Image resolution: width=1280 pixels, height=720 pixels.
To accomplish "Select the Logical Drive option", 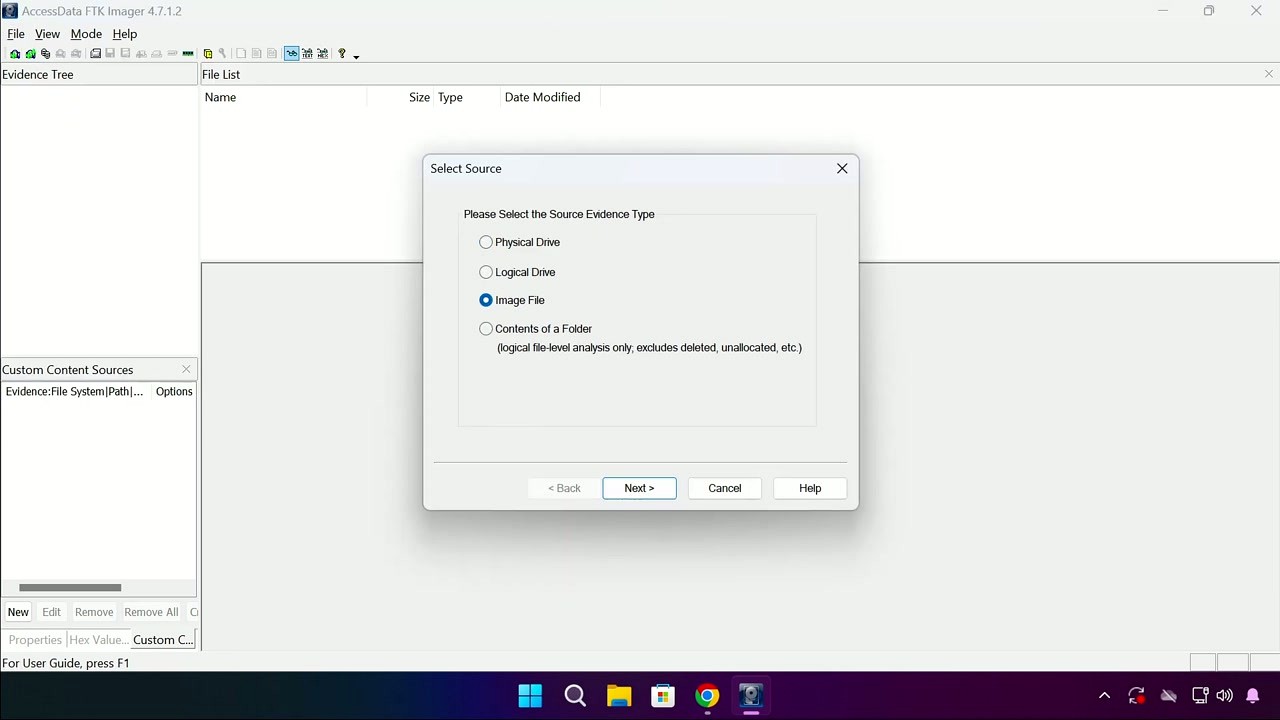I will coord(486,272).
